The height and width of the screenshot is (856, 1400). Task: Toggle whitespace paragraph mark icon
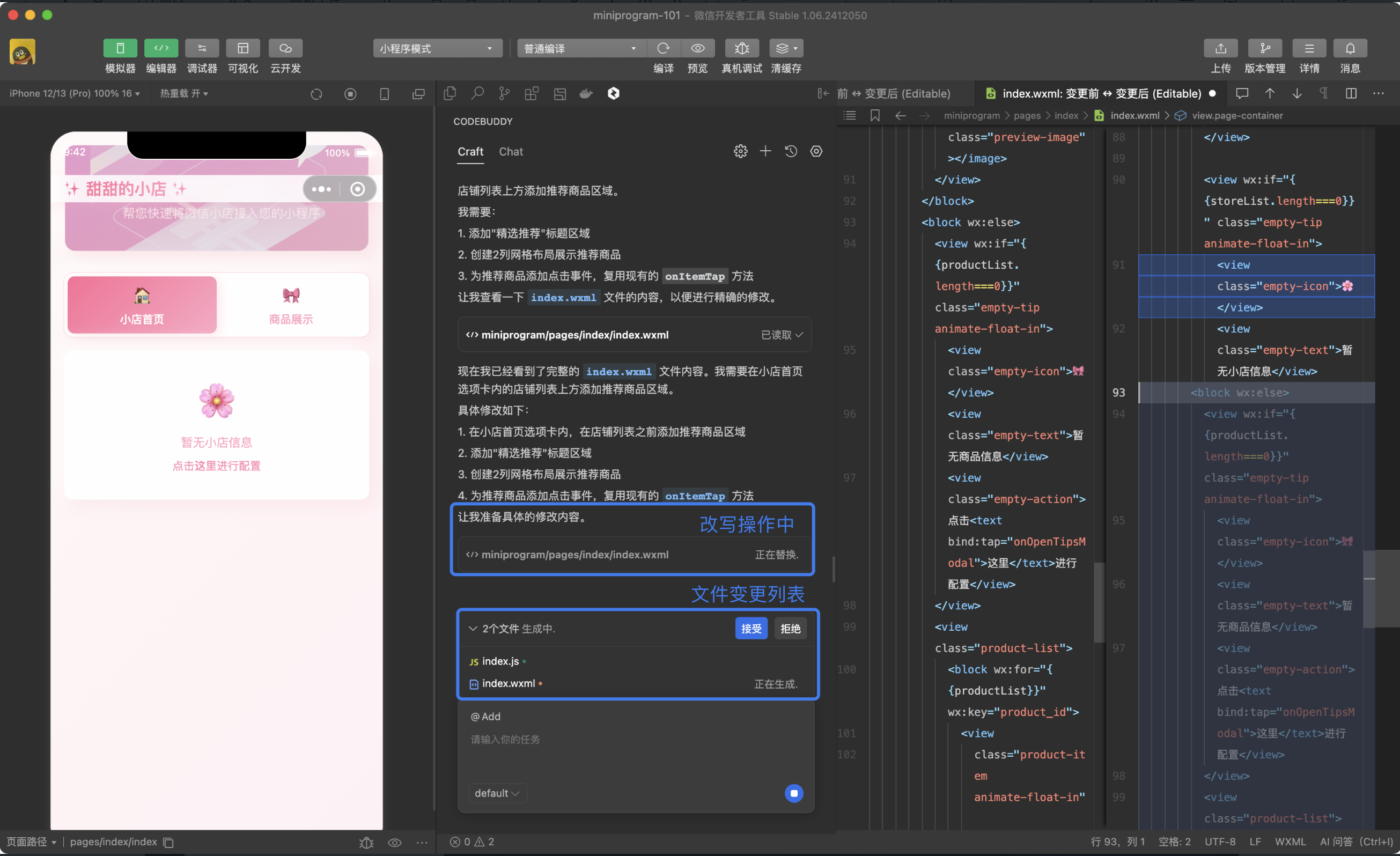1324,93
